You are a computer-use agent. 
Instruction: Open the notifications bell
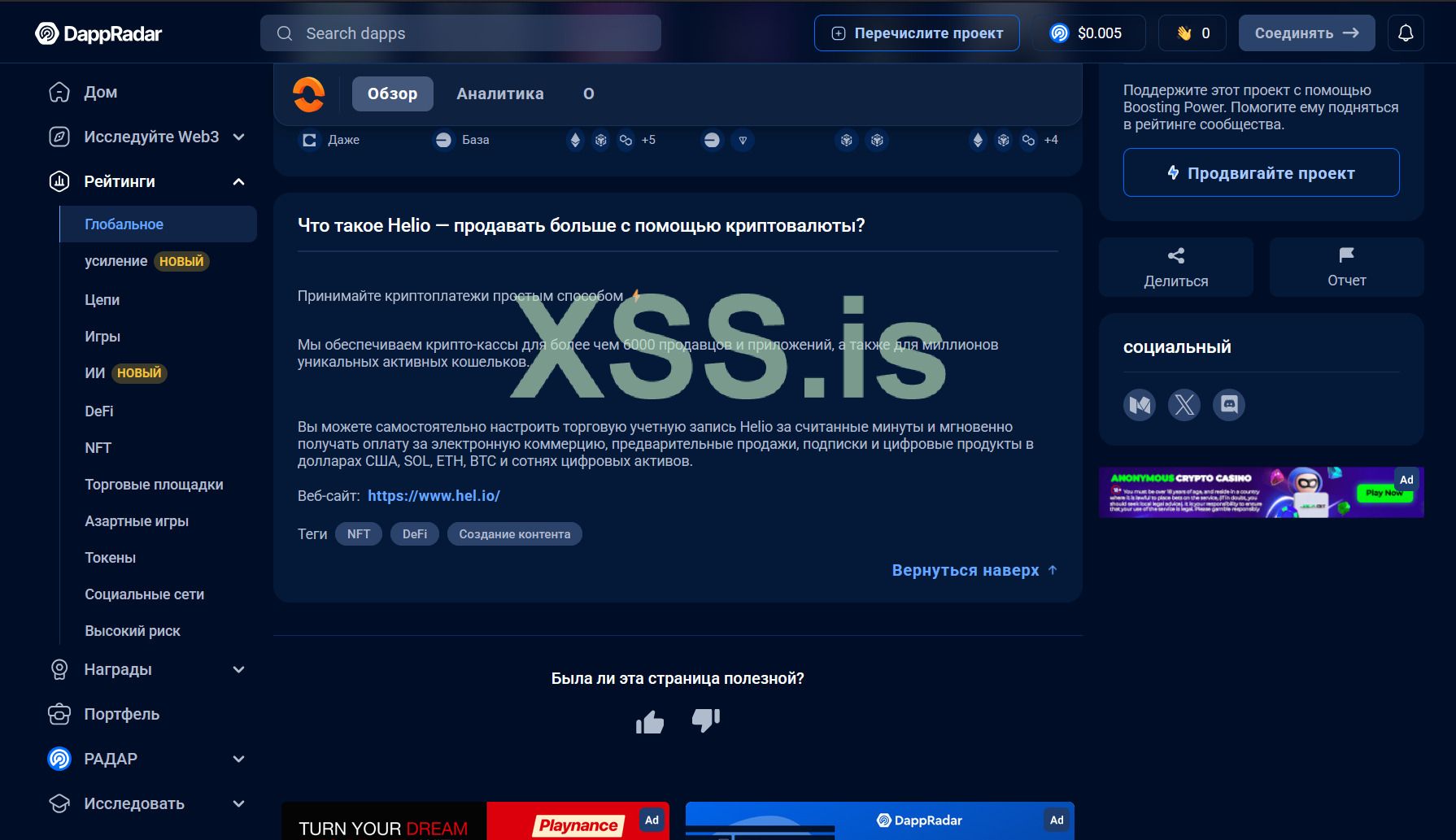(1406, 33)
